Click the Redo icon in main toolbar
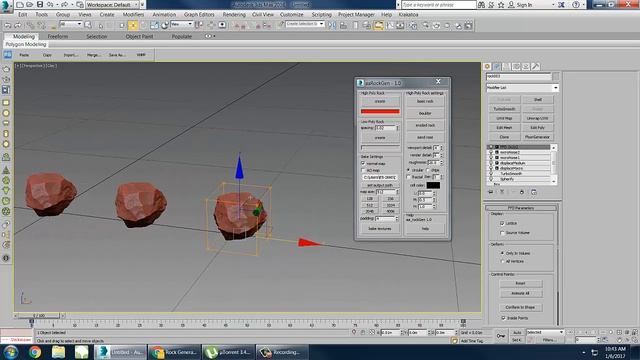Image resolution: width=640 pixels, height=360 pixels. click(18, 25)
